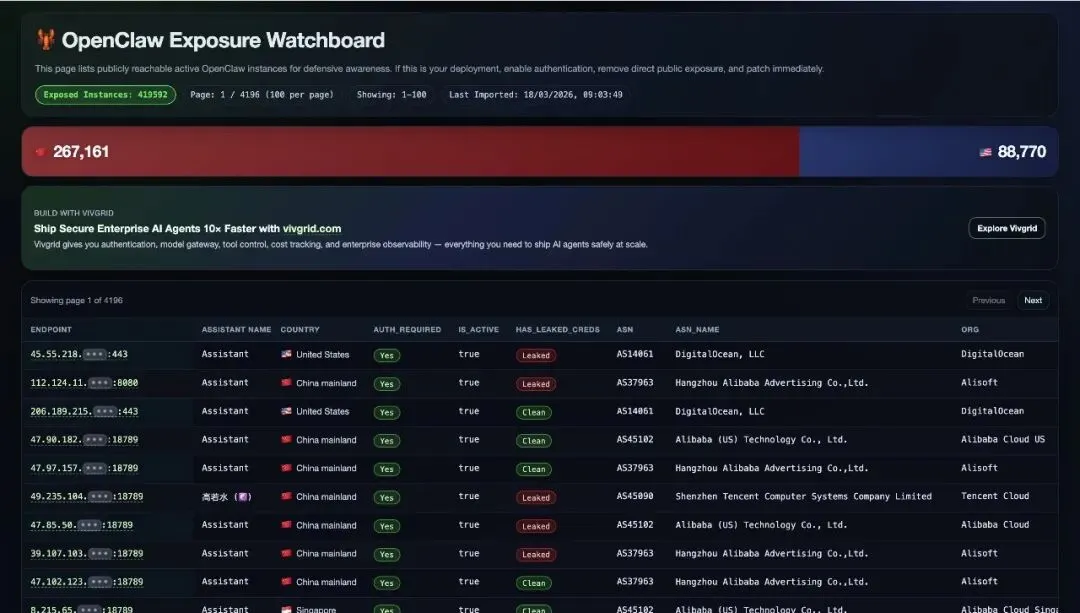Viewport: 1080px width, 613px height.
Task: Open the vivgrid.com link
Action: 311,229
